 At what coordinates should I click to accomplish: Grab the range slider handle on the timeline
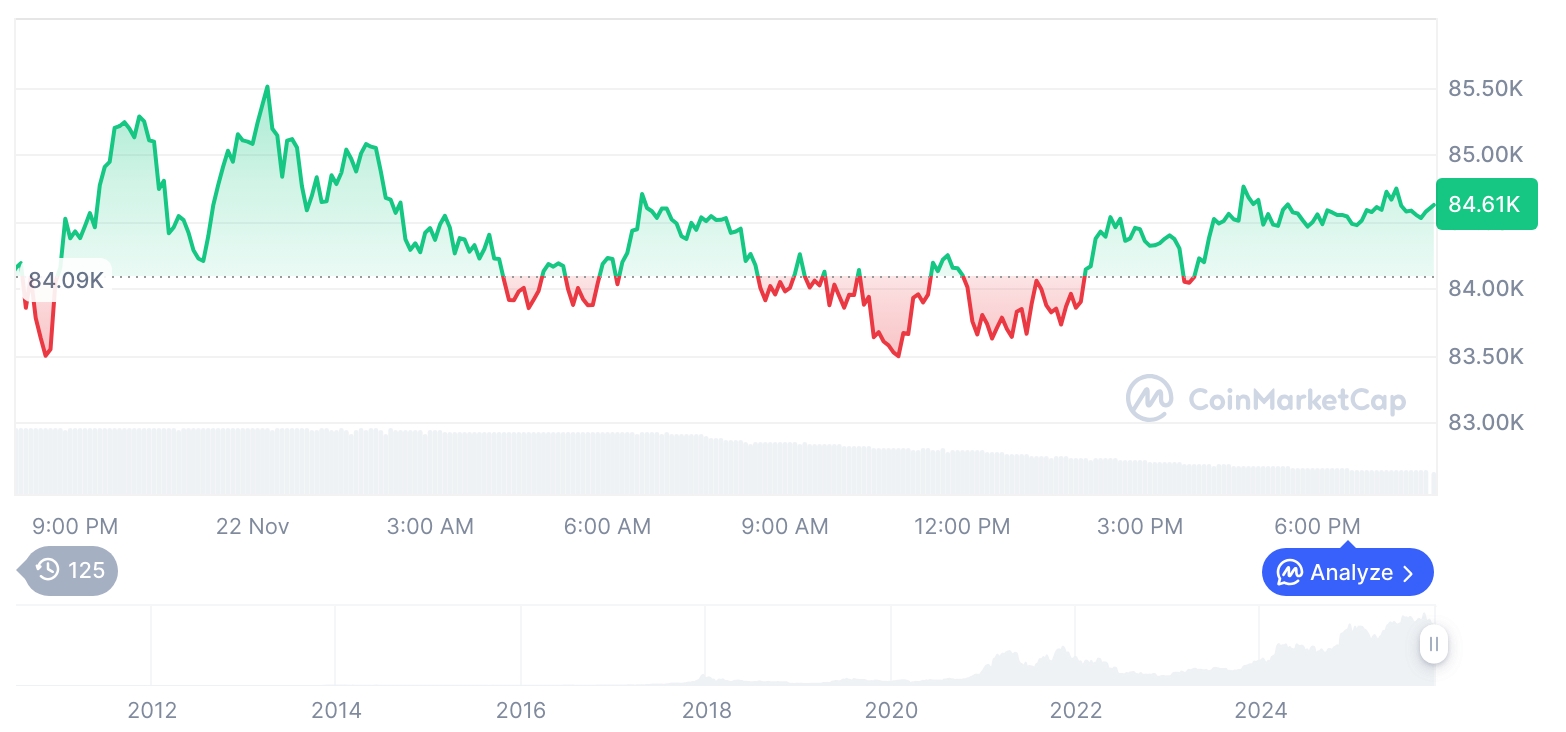[1434, 644]
